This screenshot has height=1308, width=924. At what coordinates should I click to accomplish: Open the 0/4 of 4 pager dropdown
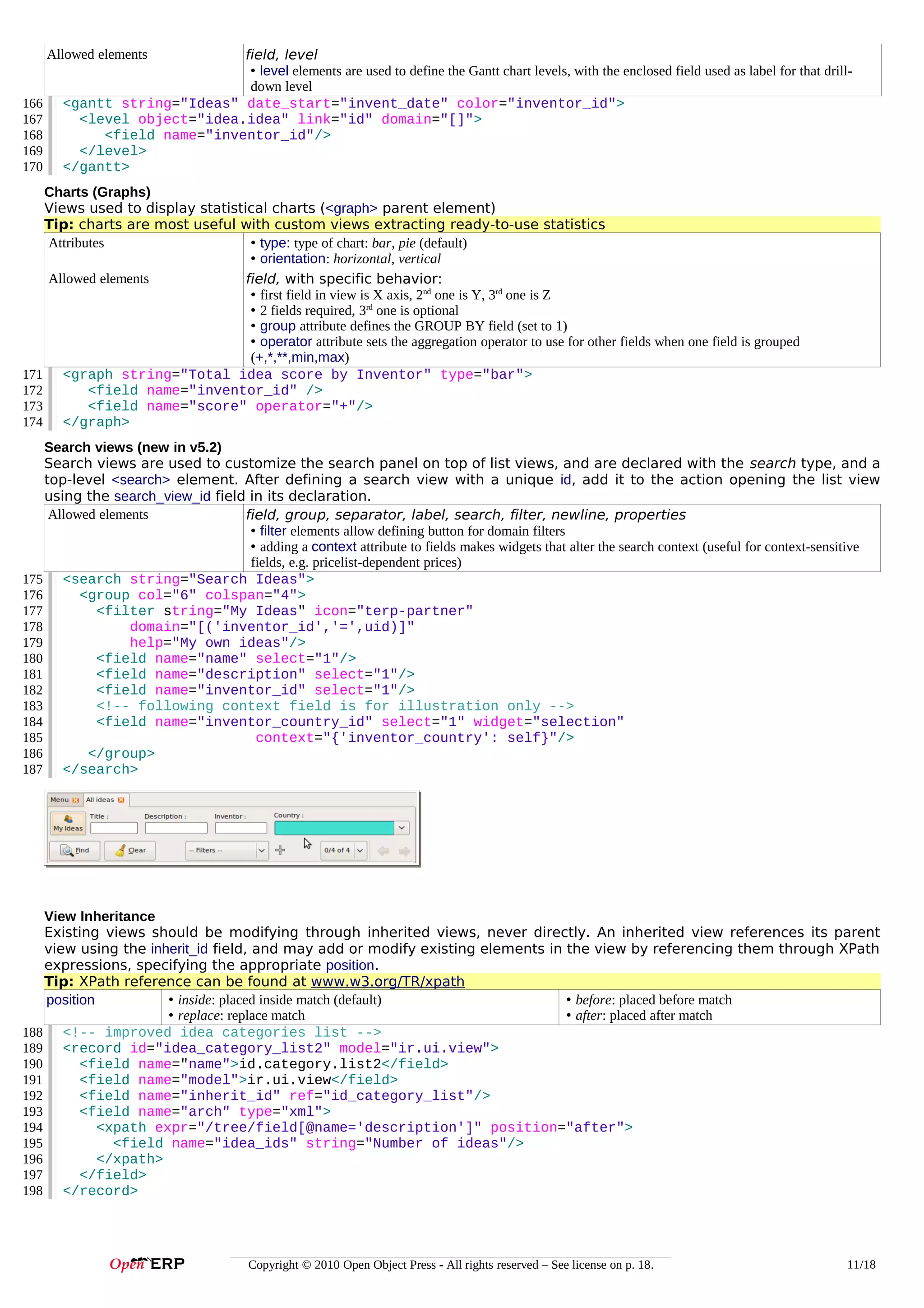pos(360,850)
